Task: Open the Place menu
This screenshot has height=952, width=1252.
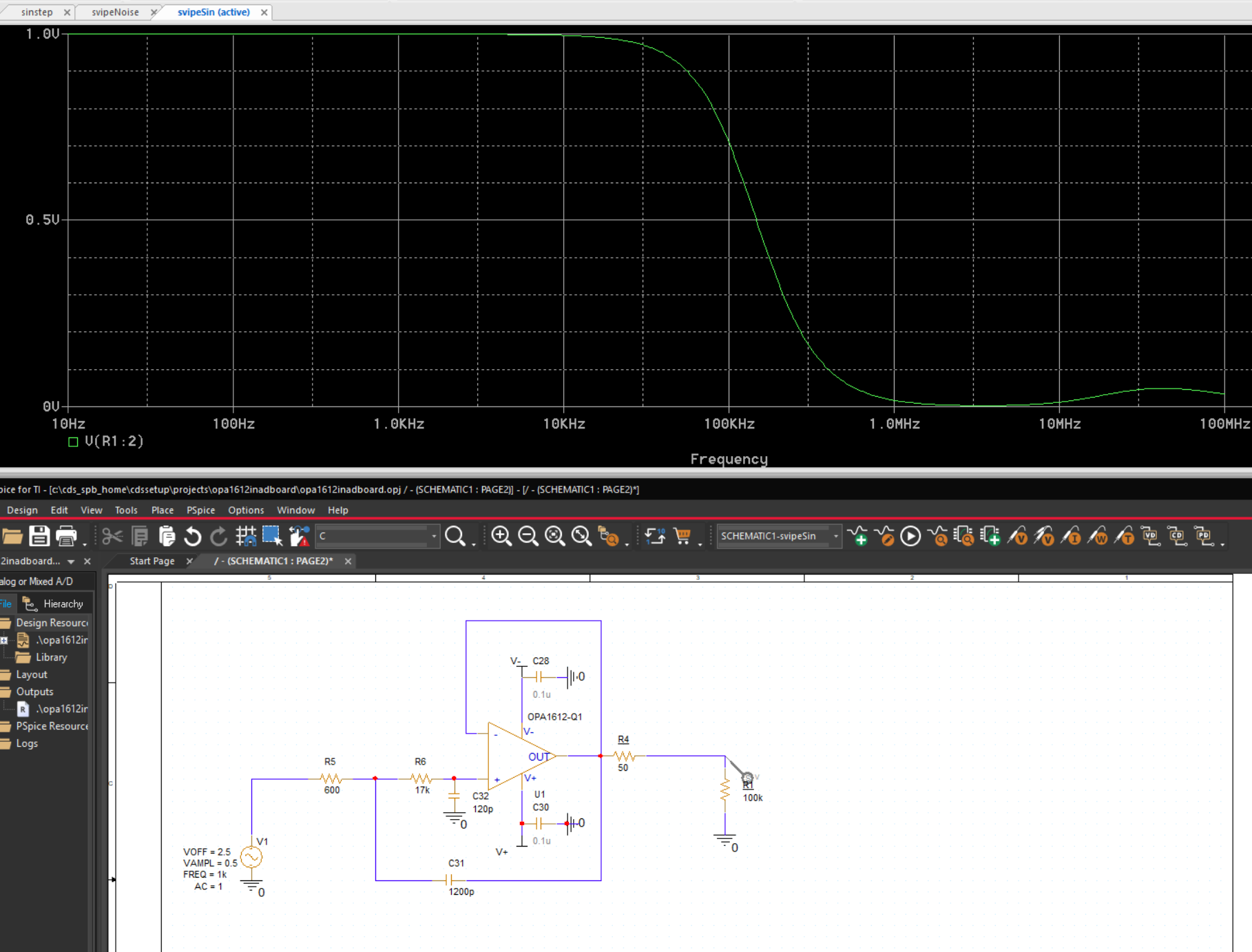Action: coord(163,510)
